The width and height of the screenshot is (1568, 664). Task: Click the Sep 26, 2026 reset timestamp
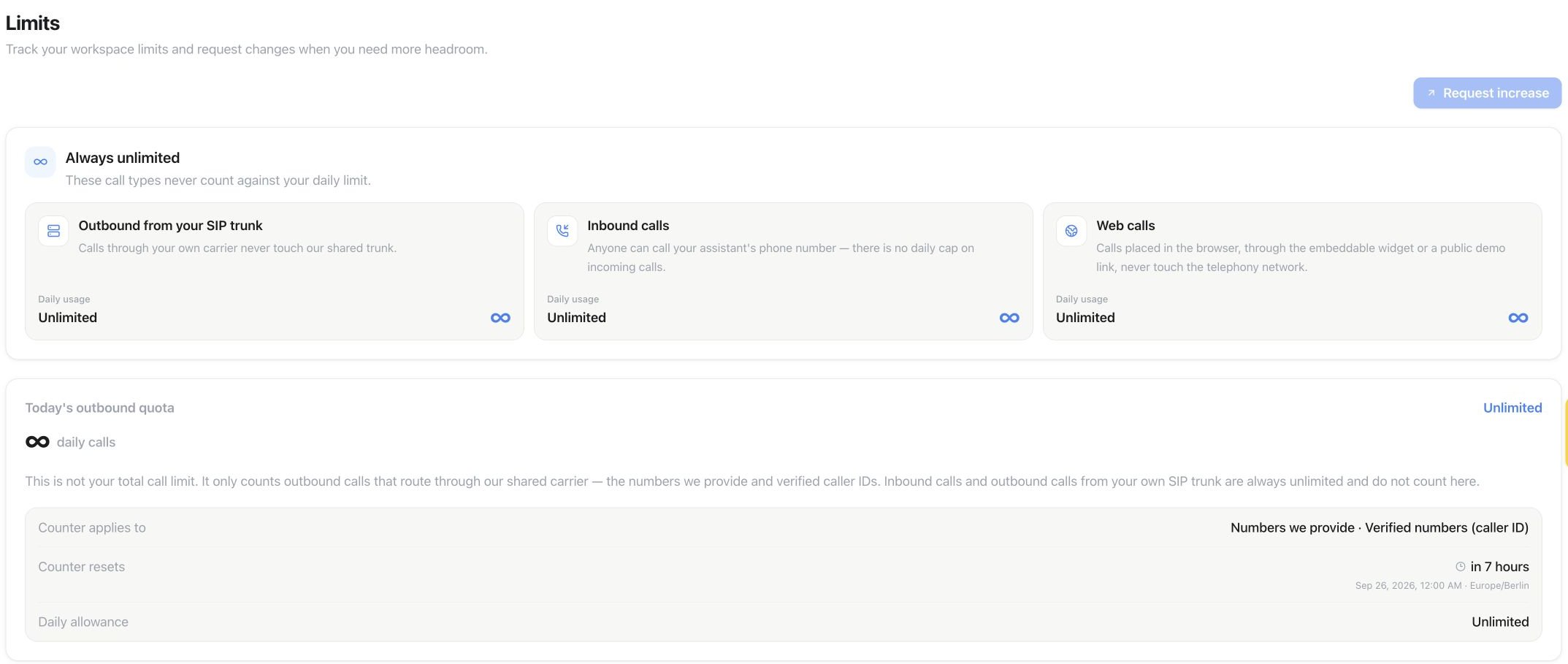[1442, 586]
